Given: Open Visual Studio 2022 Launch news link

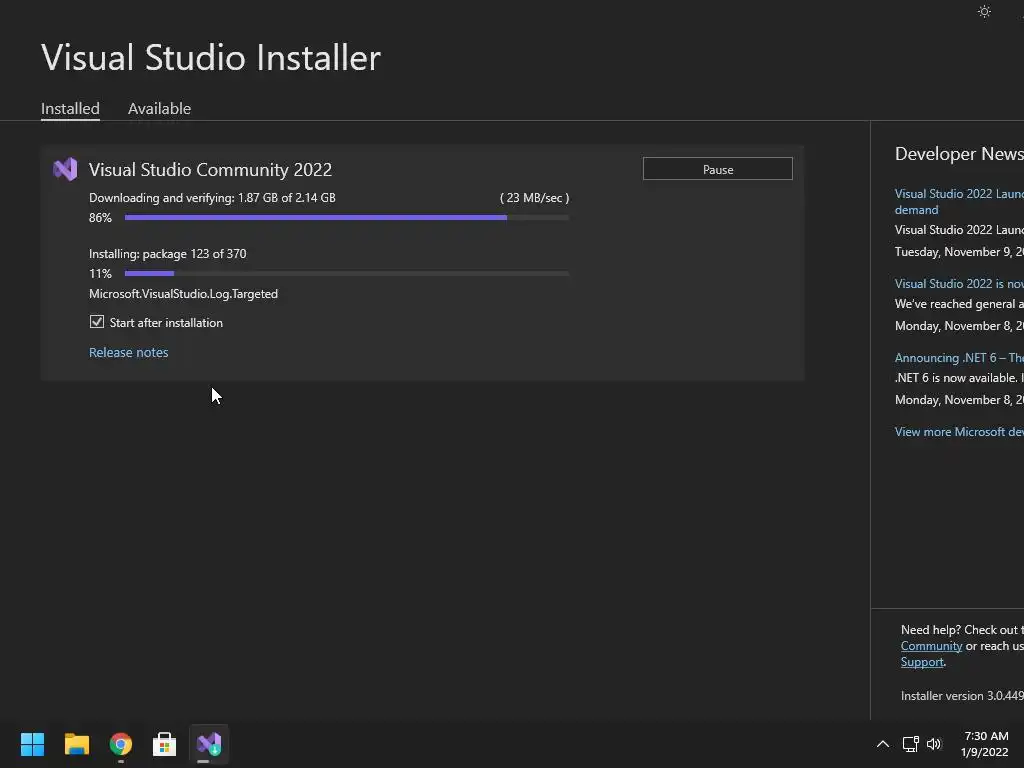Looking at the screenshot, I should tap(959, 201).
